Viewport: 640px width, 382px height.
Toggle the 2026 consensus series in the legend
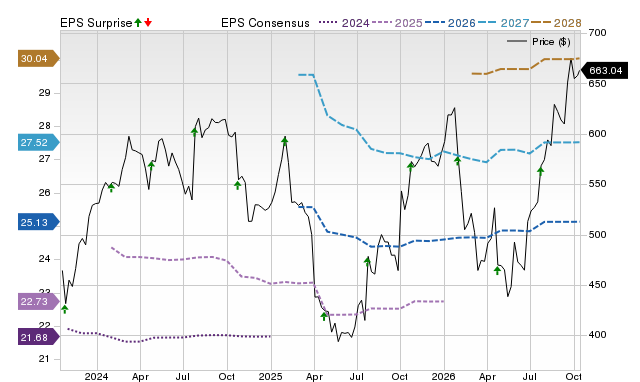(x=450, y=23)
